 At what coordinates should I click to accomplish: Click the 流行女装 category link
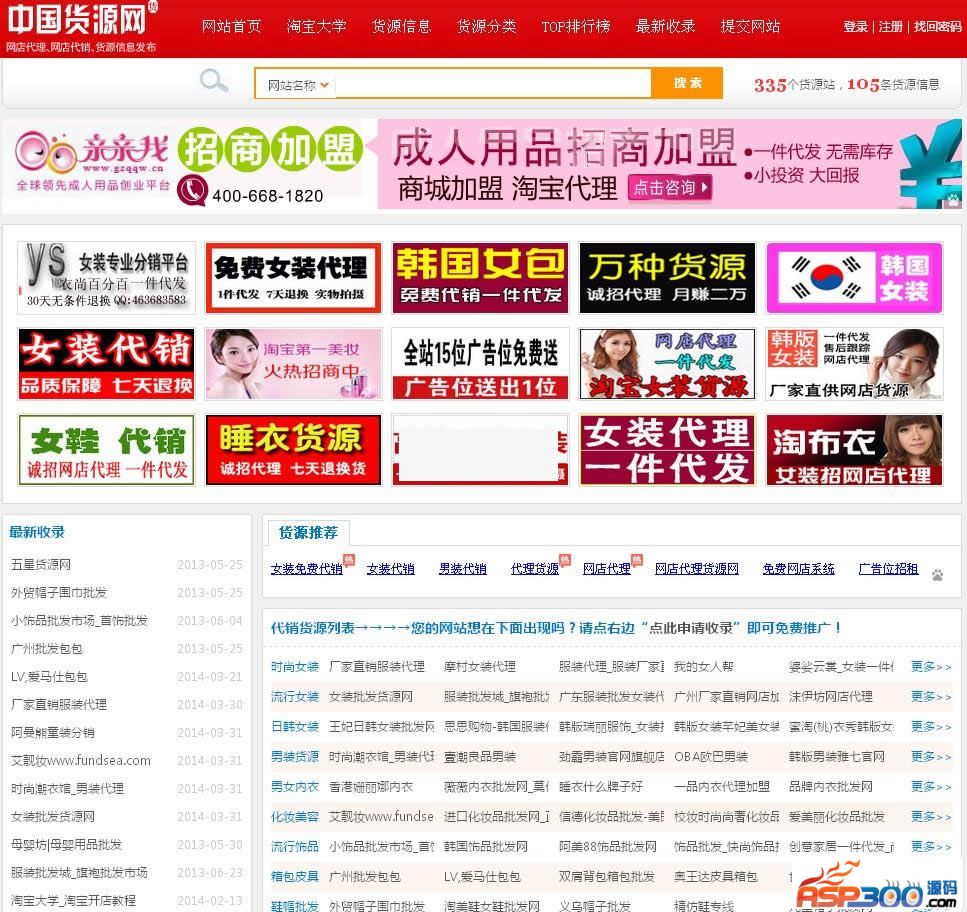pos(295,697)
